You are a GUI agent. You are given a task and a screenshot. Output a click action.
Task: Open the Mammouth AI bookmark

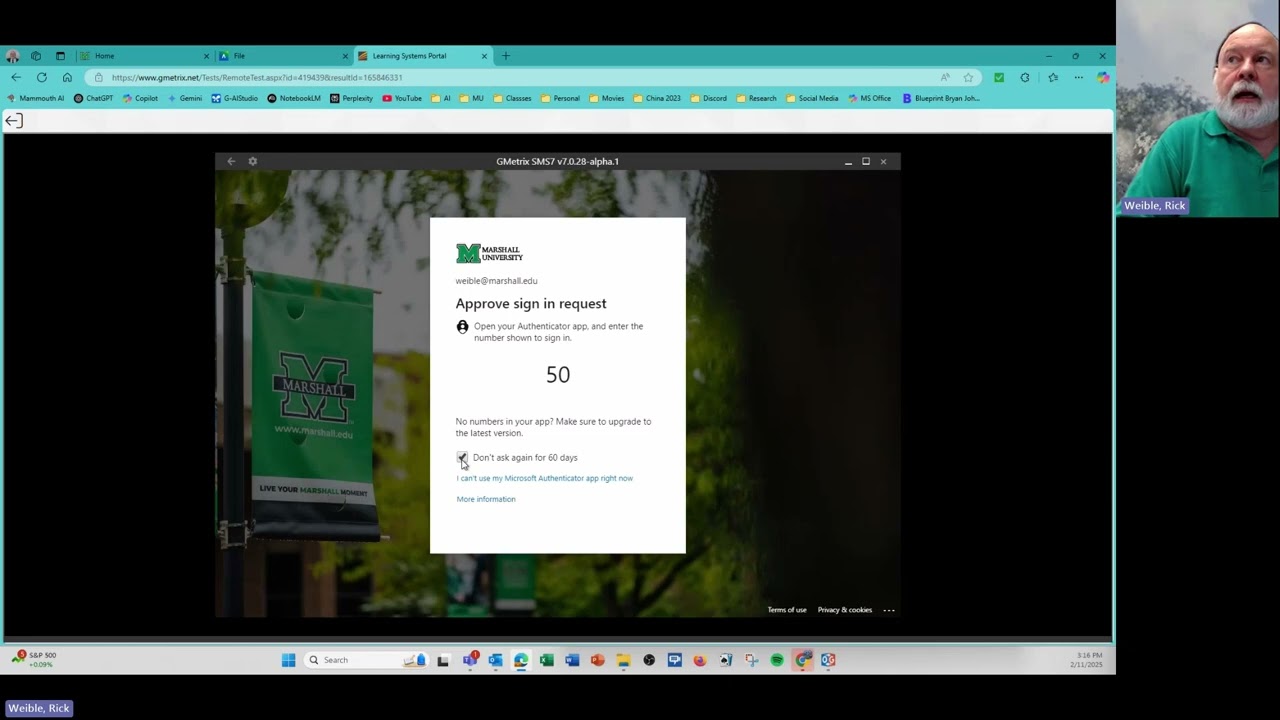click(x=36, y=98)
